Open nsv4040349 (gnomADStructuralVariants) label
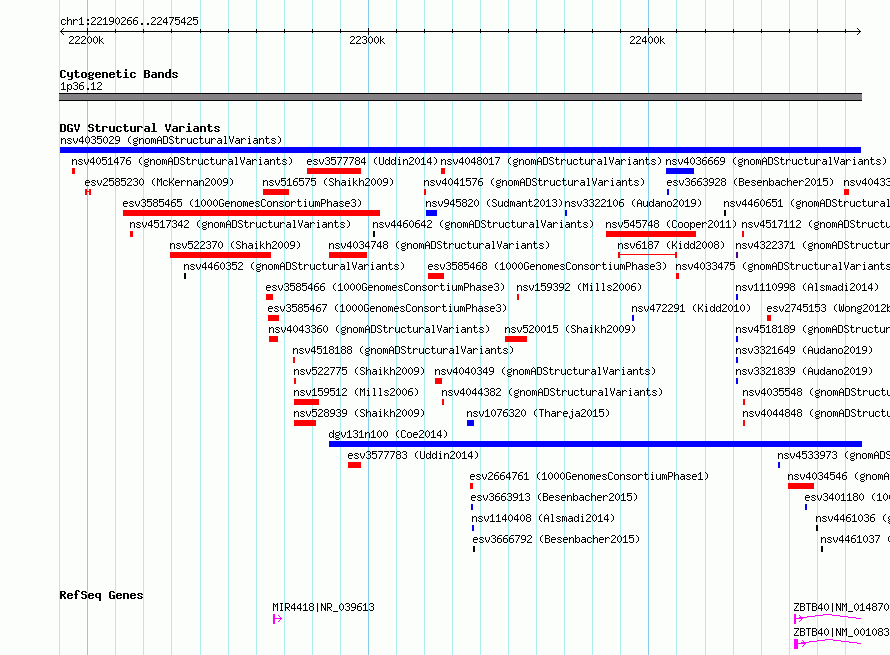 tap(545, 371)
